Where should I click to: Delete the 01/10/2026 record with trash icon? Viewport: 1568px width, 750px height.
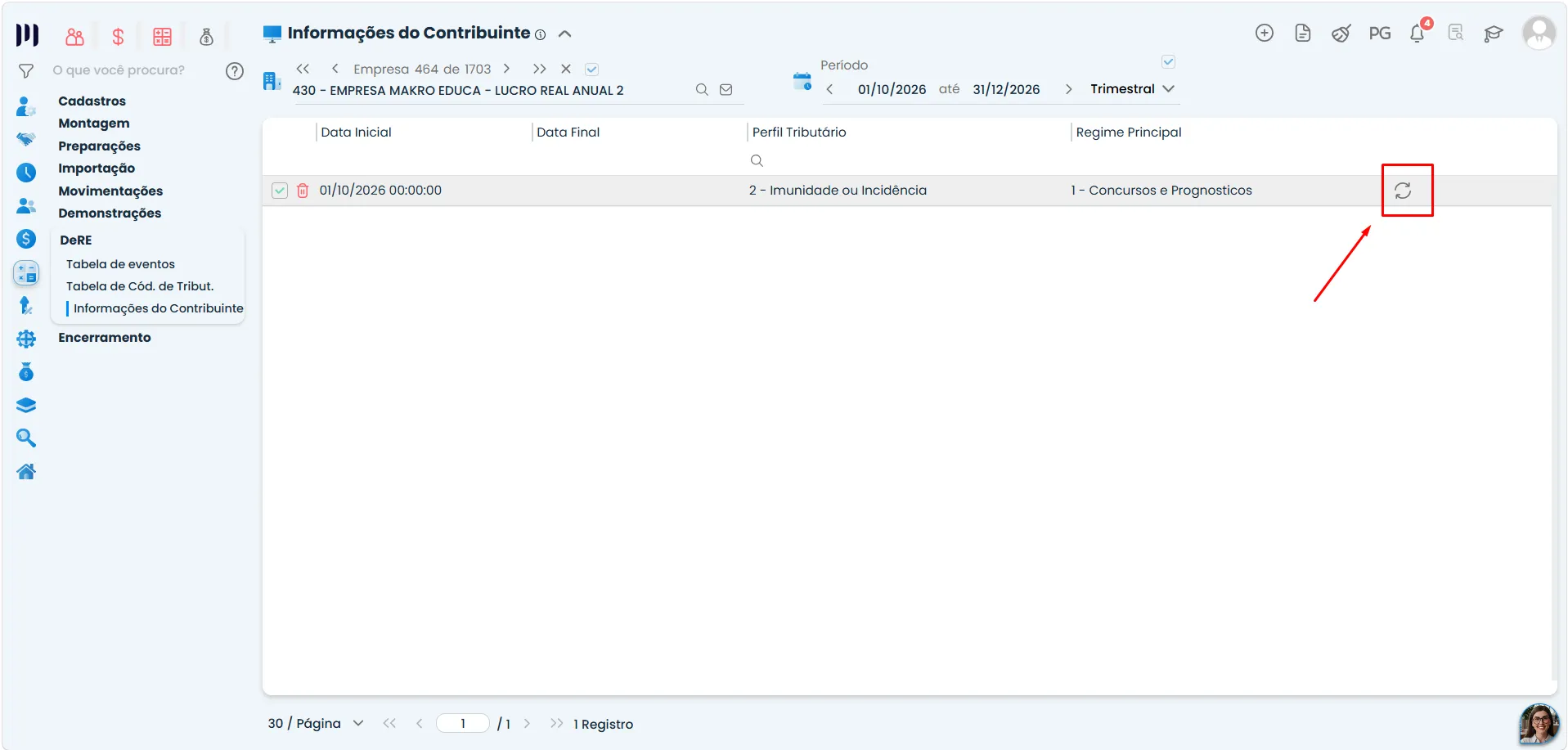pos(302,191)
